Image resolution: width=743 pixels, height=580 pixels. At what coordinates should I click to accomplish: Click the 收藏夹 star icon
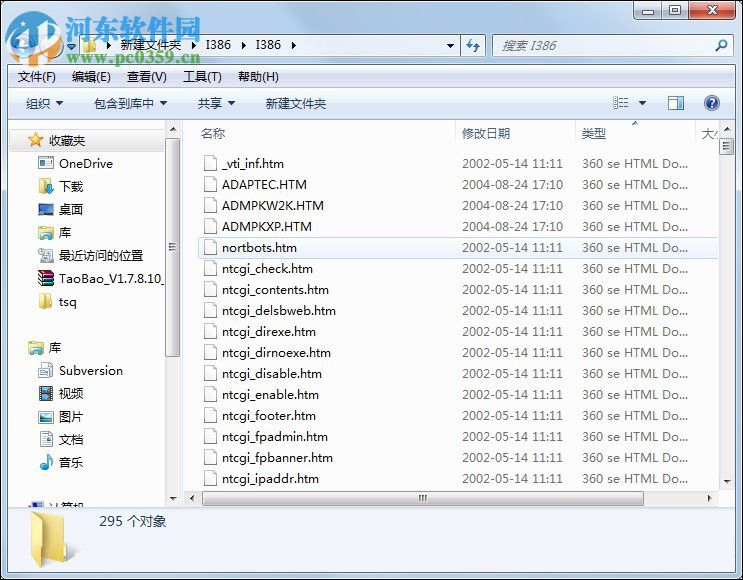(x=36, y=140)
